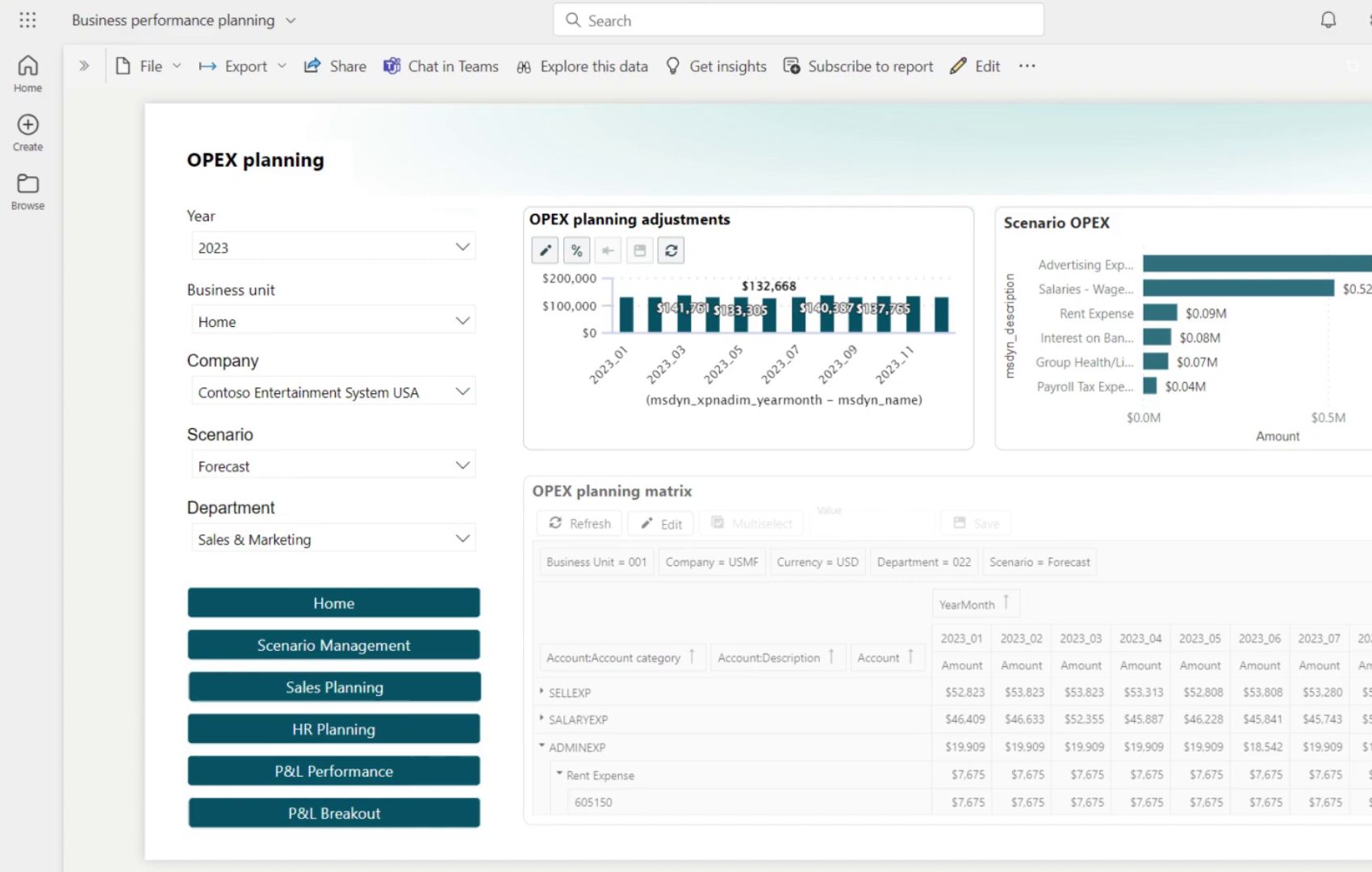Viewport: 1372px width, 872px height.
Task: Click the notifications bell icon
Action: [x=1328, y=20]
